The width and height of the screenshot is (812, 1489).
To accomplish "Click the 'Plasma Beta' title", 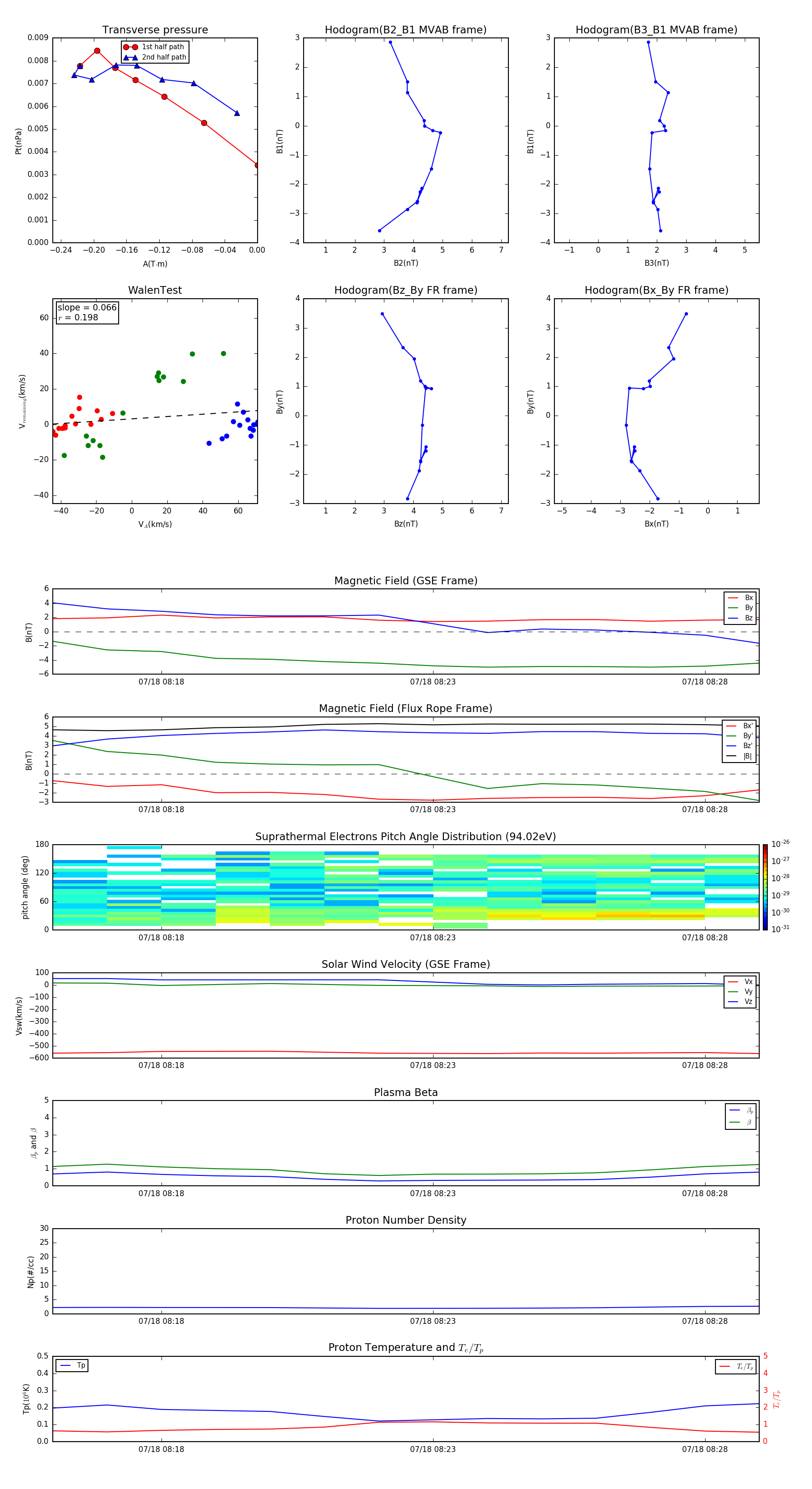I will (406, 1092).
